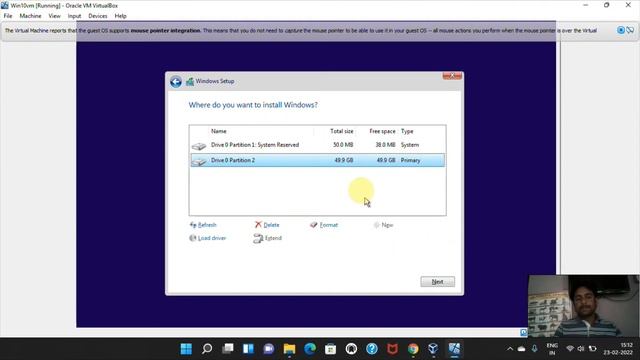The height and width of the screenshot is (360, 640).
Task: Click Refresh link in Windows Setup
Action: click(x=203, y=225)
